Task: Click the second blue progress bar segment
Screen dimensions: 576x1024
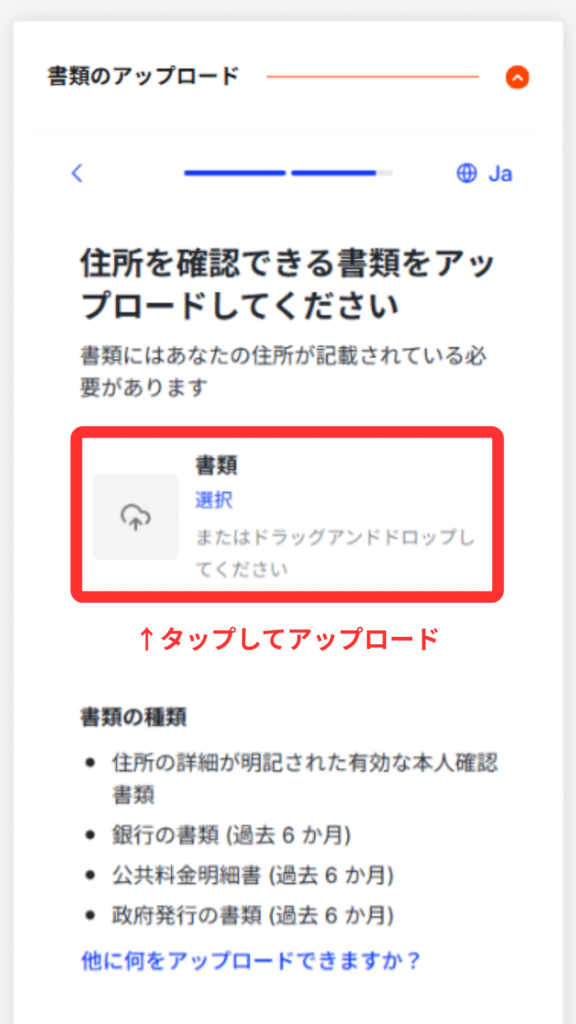Action: coord(334,173)
